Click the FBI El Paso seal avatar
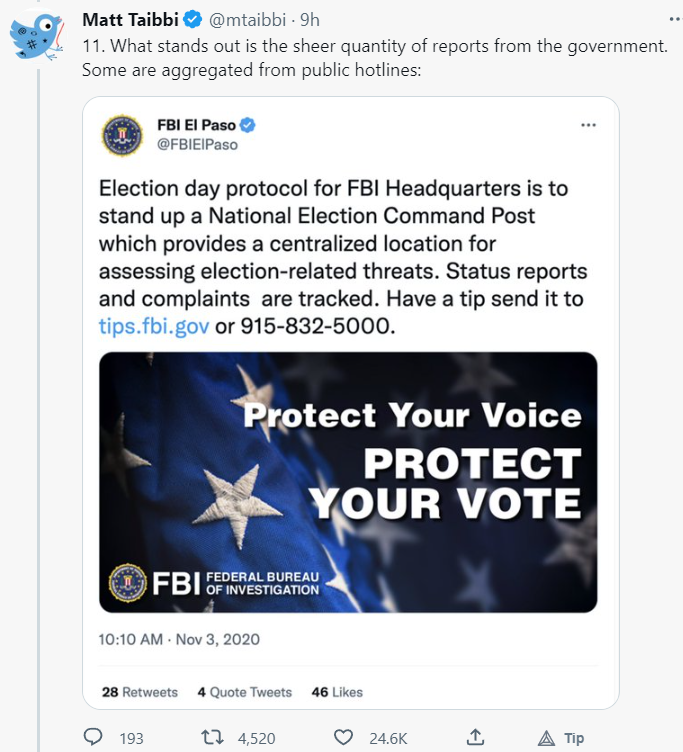The width and height of the screenshot is (683, 752). (123, 135)
